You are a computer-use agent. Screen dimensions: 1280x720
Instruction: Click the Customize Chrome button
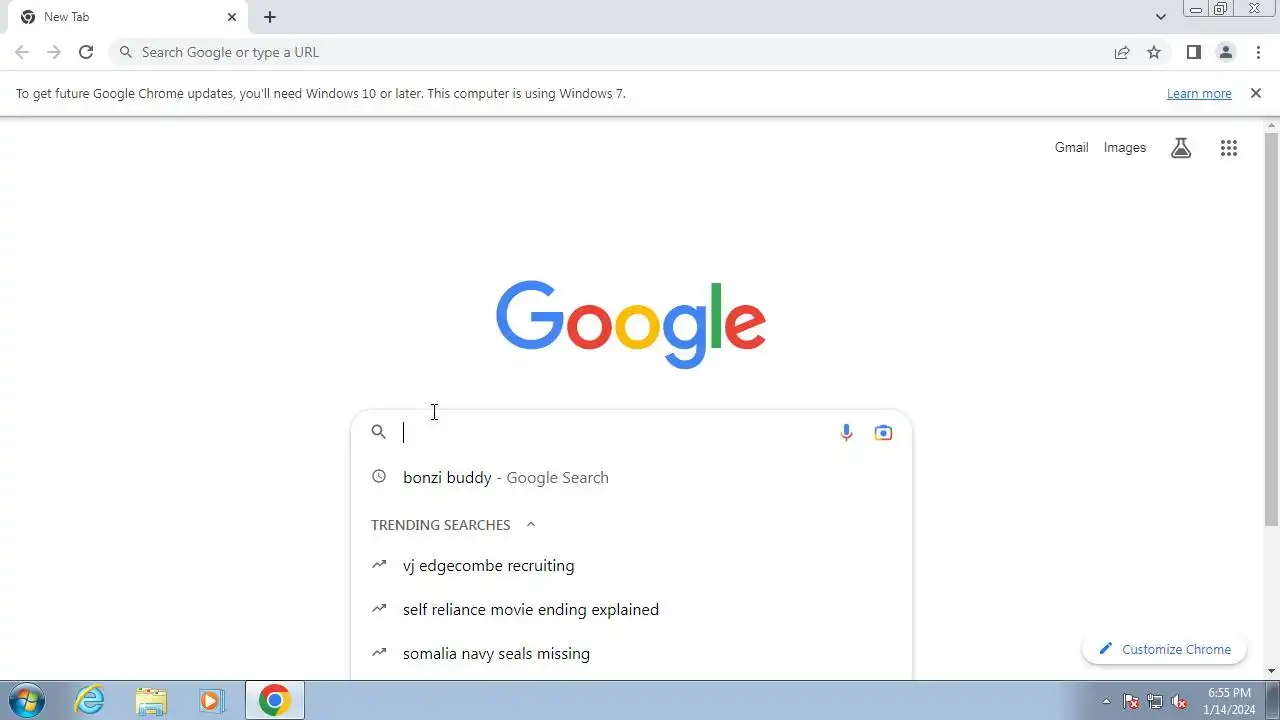coord(1164,649)
